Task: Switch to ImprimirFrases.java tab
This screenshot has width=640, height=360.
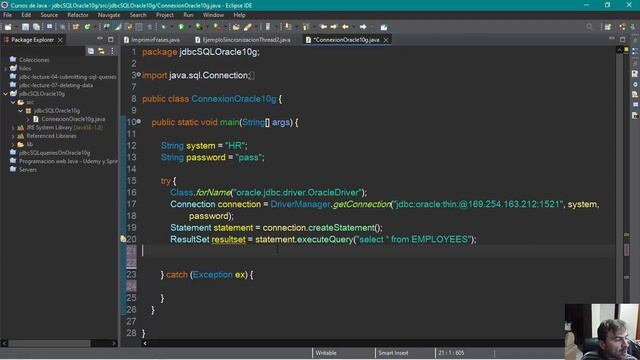Action: click(152, 40)
